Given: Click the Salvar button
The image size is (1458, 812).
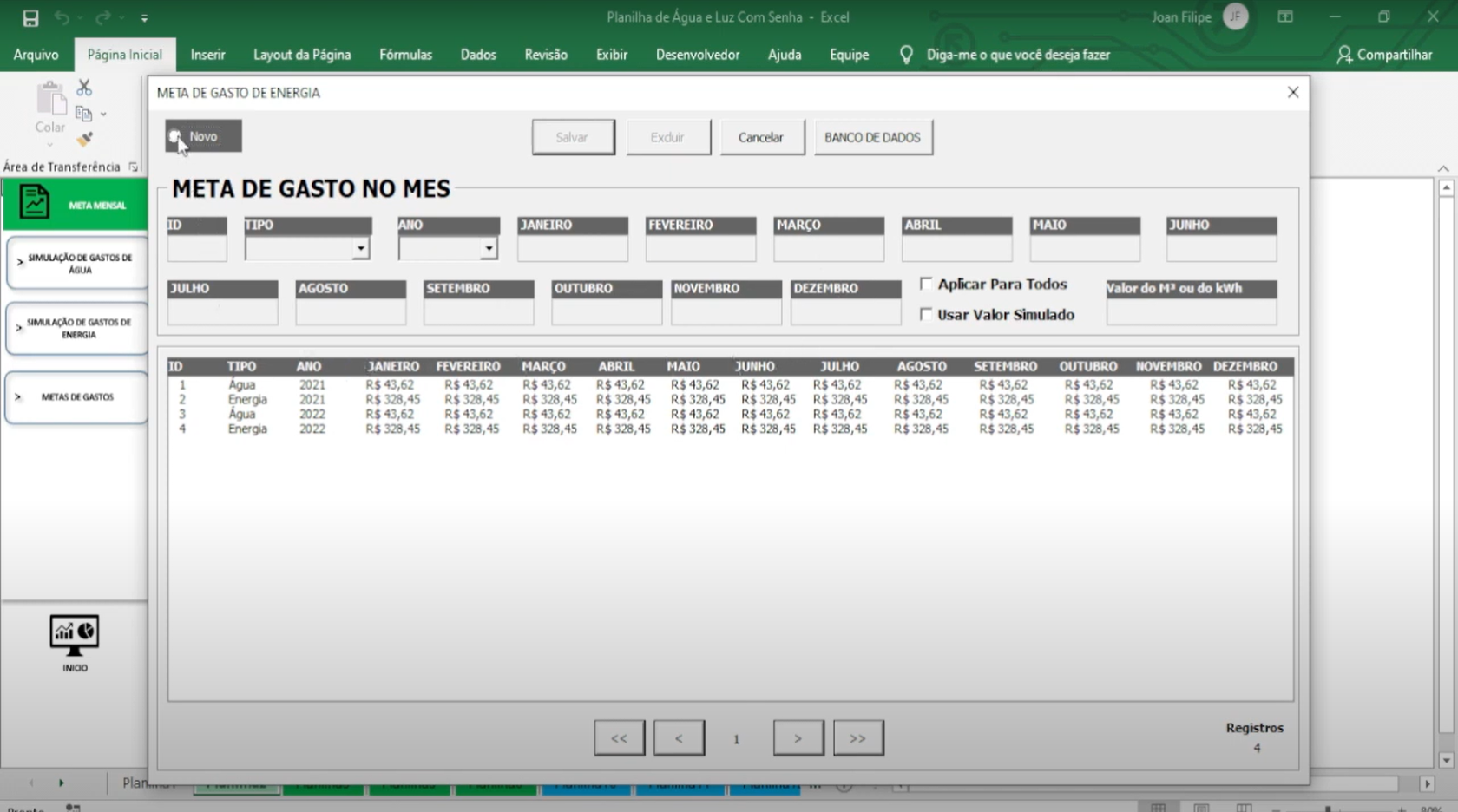Looking at the screenshot, I should [x=573, y=137].
